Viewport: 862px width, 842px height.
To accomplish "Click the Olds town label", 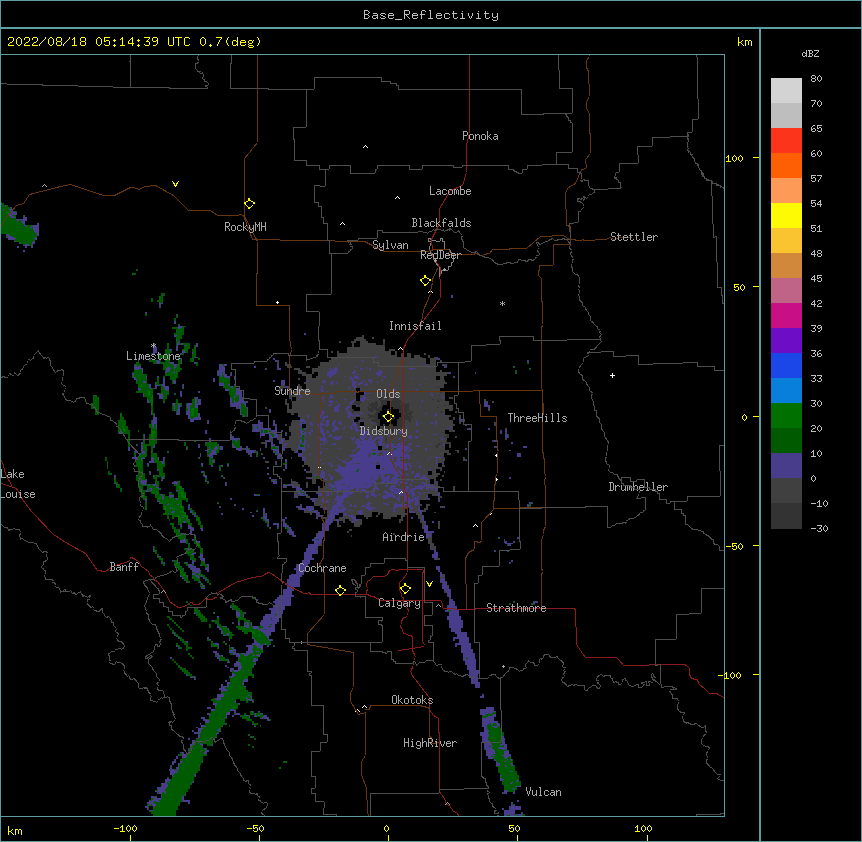I will tap(388, 394).
